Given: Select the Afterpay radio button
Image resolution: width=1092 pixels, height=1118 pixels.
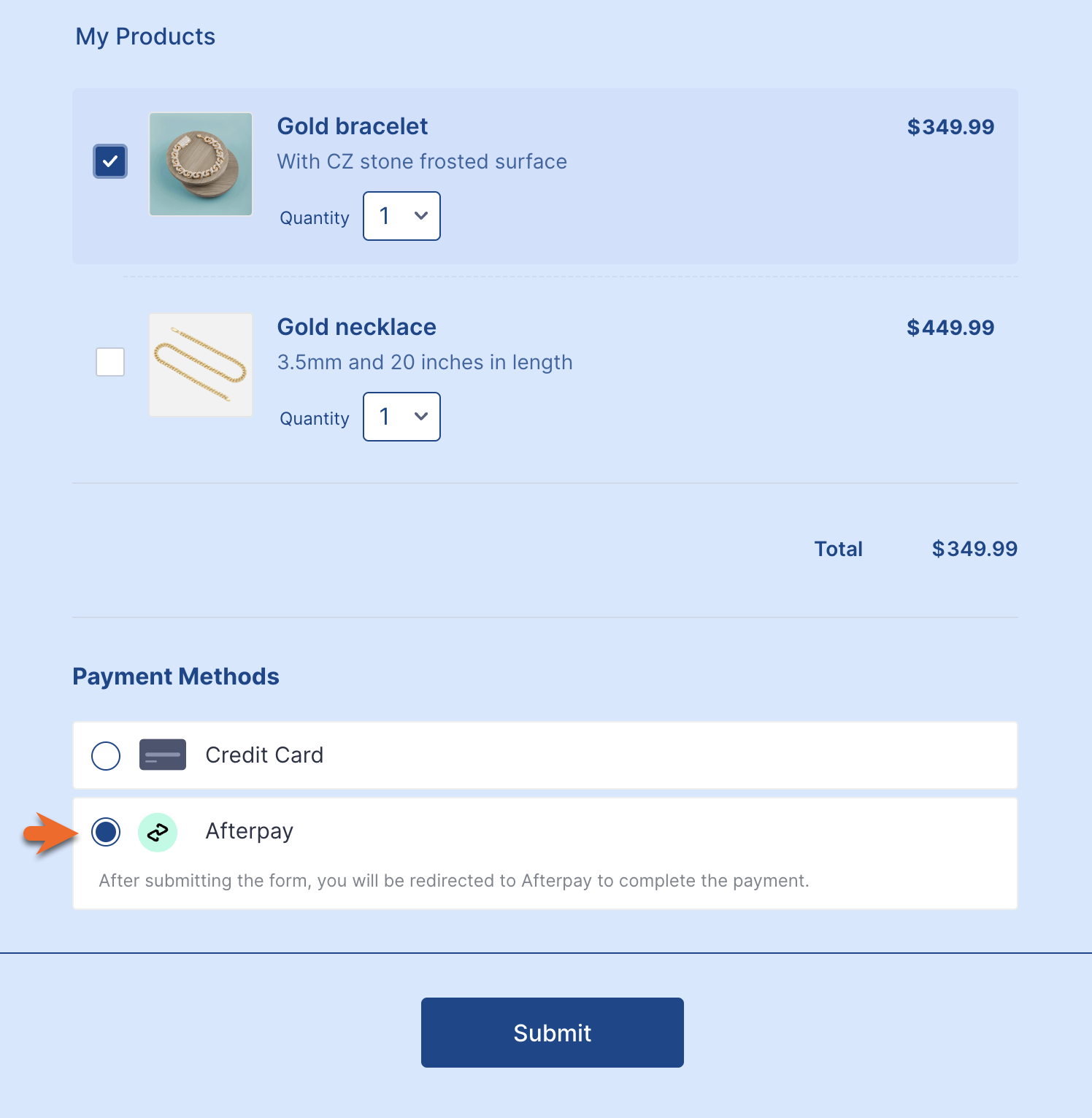Looking at the screenshot, I should click(106, 832).
